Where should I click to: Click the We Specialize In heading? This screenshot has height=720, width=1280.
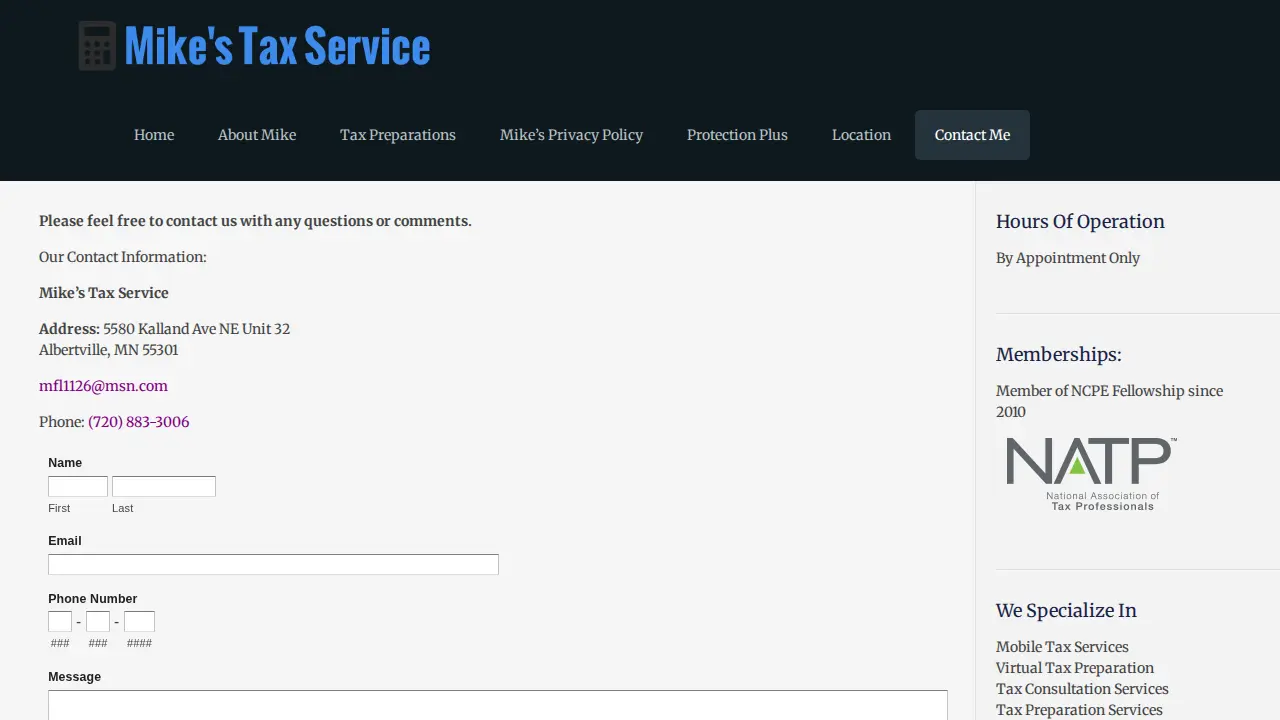point(1066,611)
